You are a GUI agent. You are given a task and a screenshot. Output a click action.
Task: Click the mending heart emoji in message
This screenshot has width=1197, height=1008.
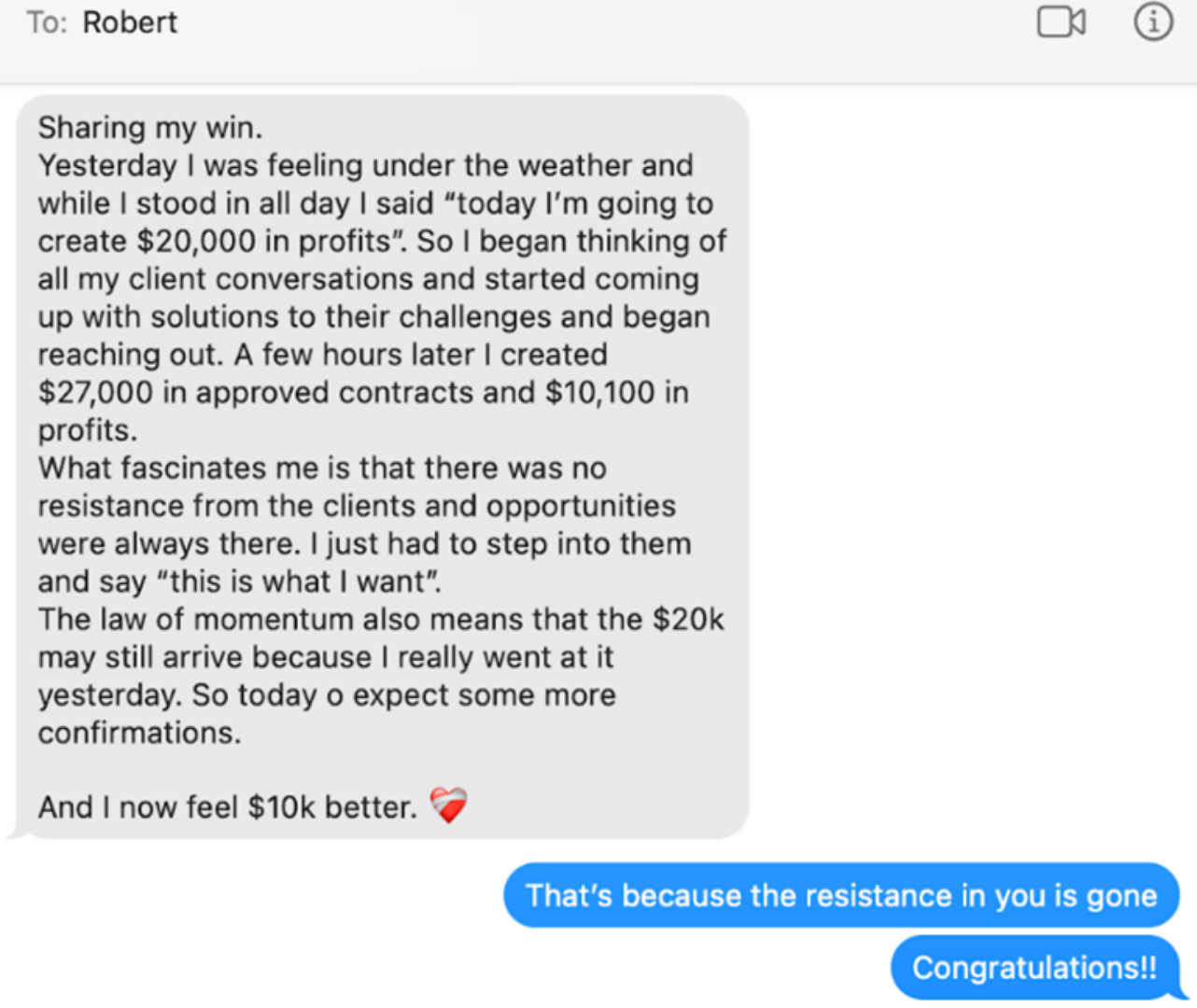click(x=448, y=805)
